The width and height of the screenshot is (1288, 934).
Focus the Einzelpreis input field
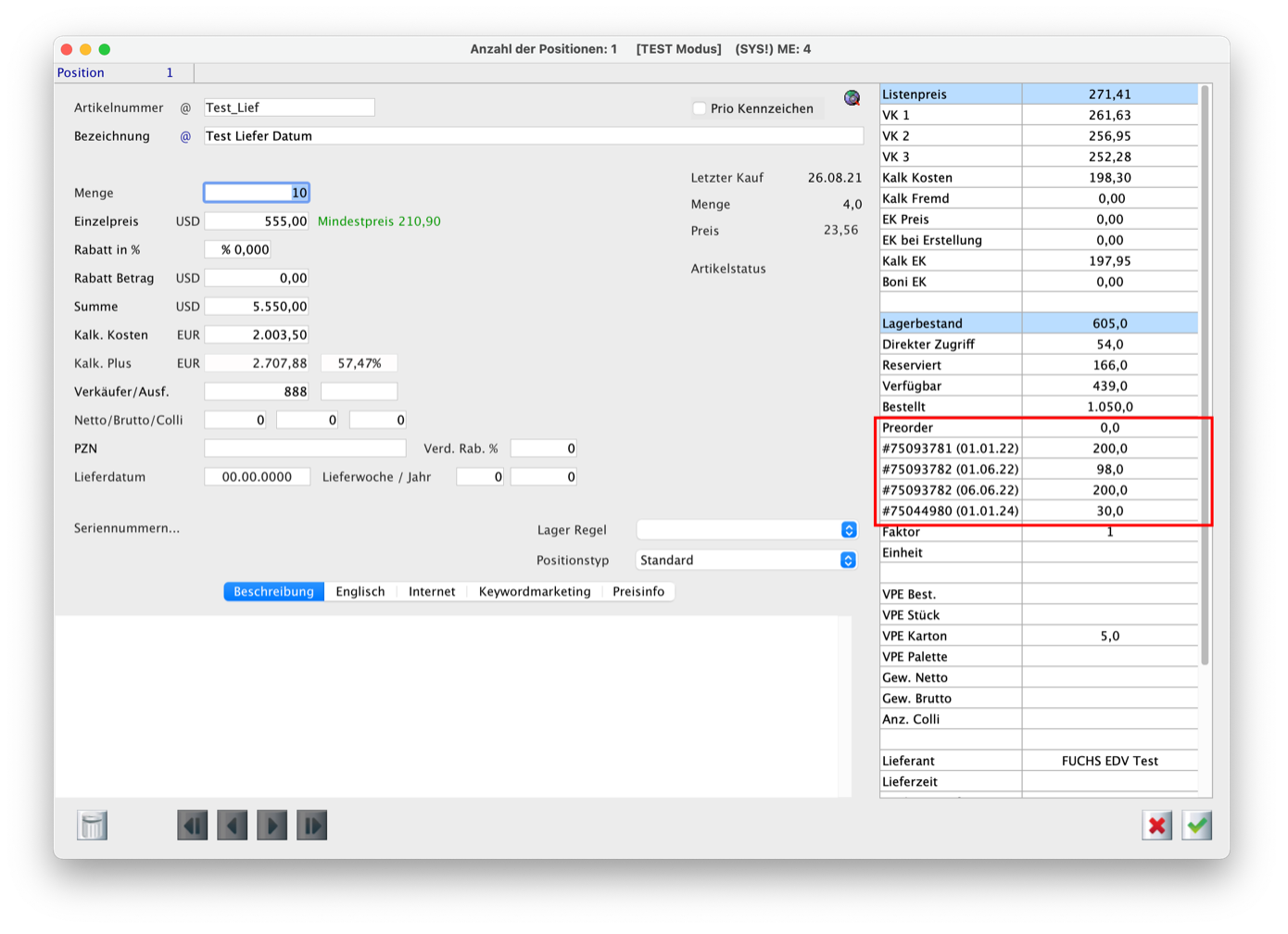[x=257, y=221]
